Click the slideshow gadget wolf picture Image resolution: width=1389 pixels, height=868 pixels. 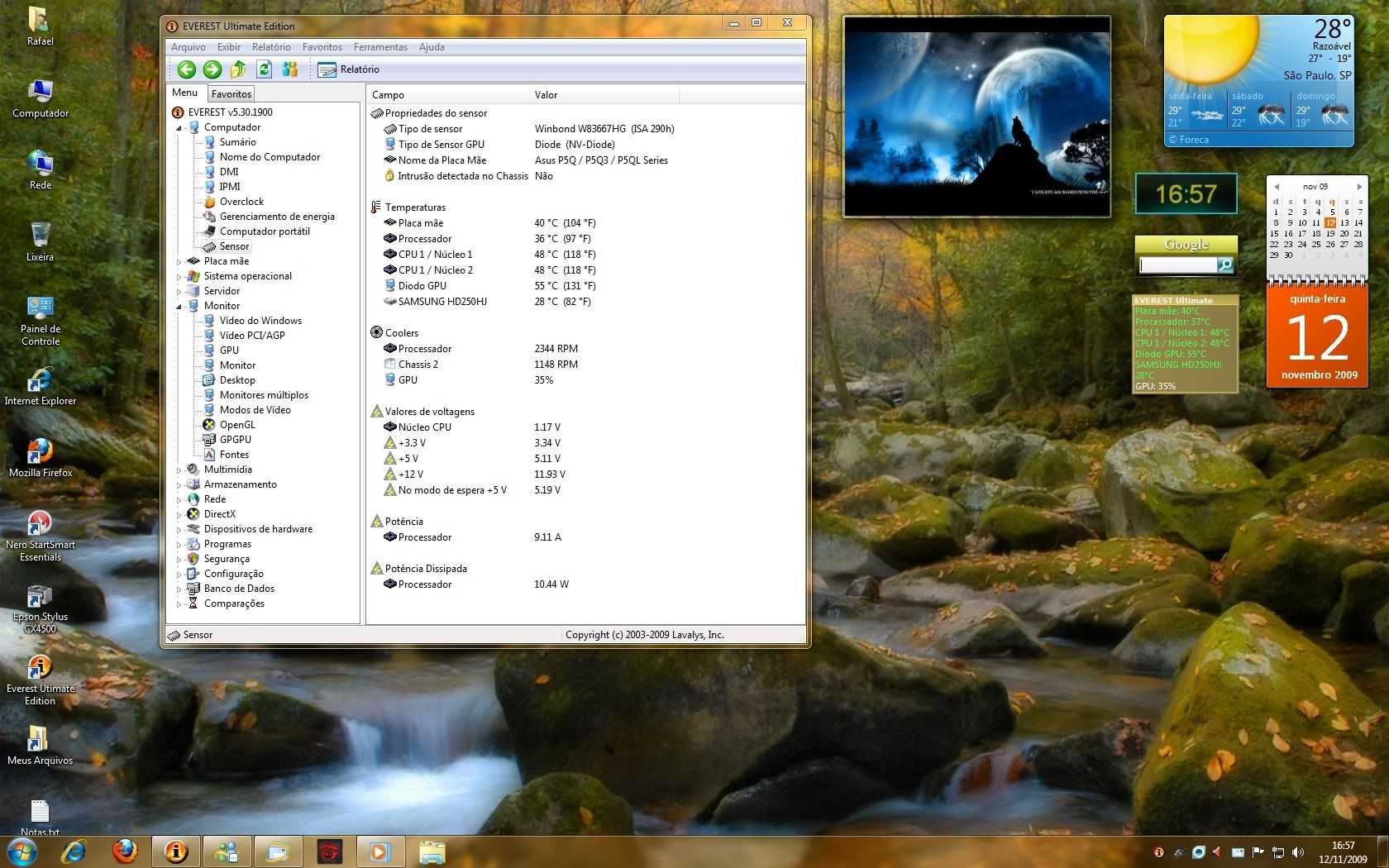coord(976,117)
